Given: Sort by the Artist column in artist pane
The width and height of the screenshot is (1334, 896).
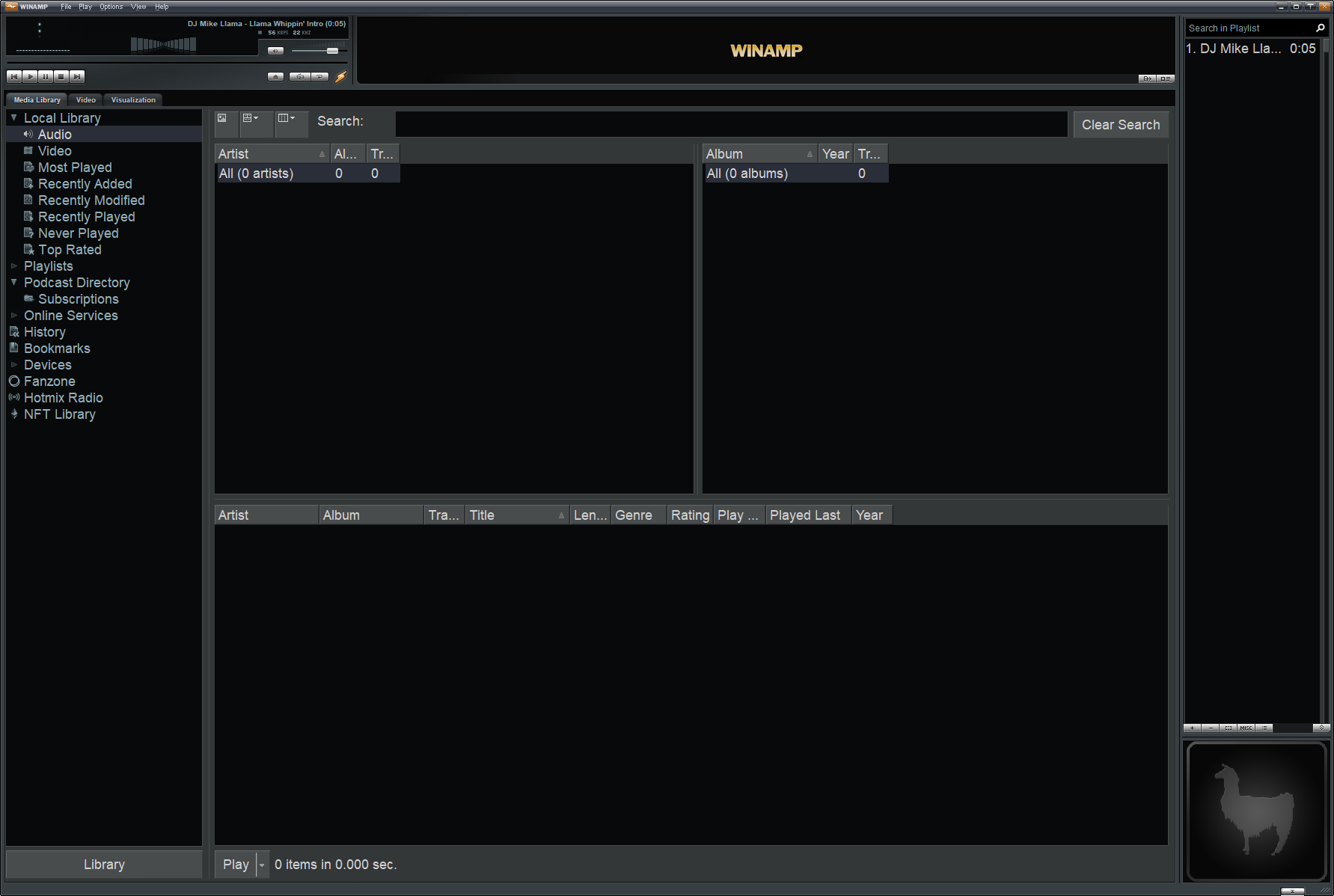Looking at the screenshot, I should coord(272,154).
